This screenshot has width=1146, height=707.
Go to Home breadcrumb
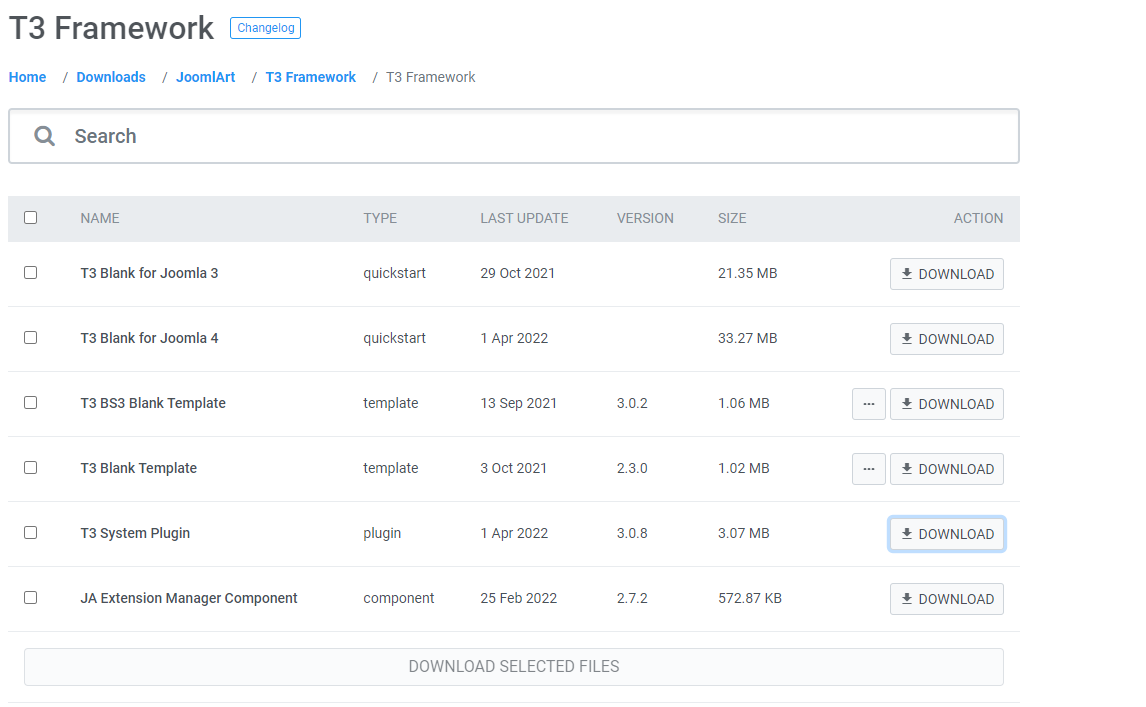pos(28,77)
